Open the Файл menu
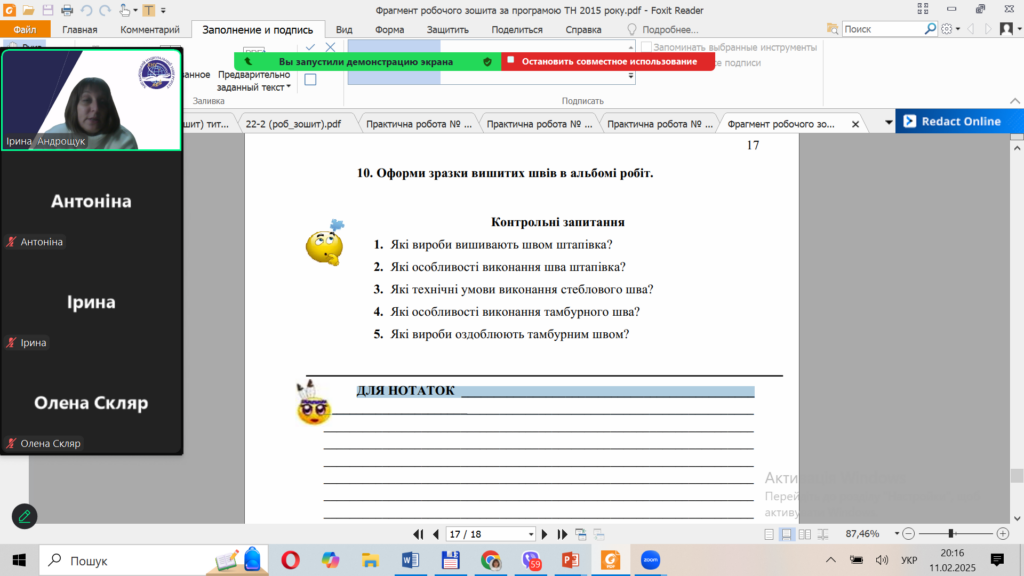Image resolution: width=1024 pixels, height=576 pixels. [x=25, y=29]
